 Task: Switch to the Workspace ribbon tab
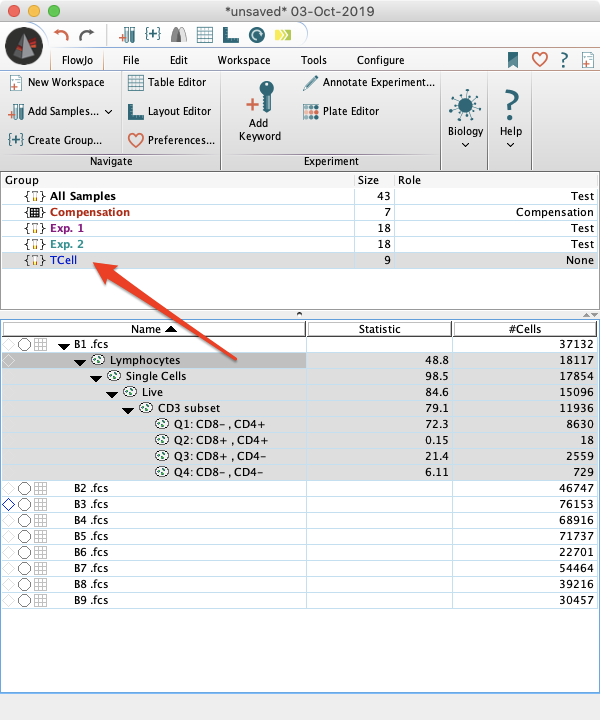(x=244, y=60)
